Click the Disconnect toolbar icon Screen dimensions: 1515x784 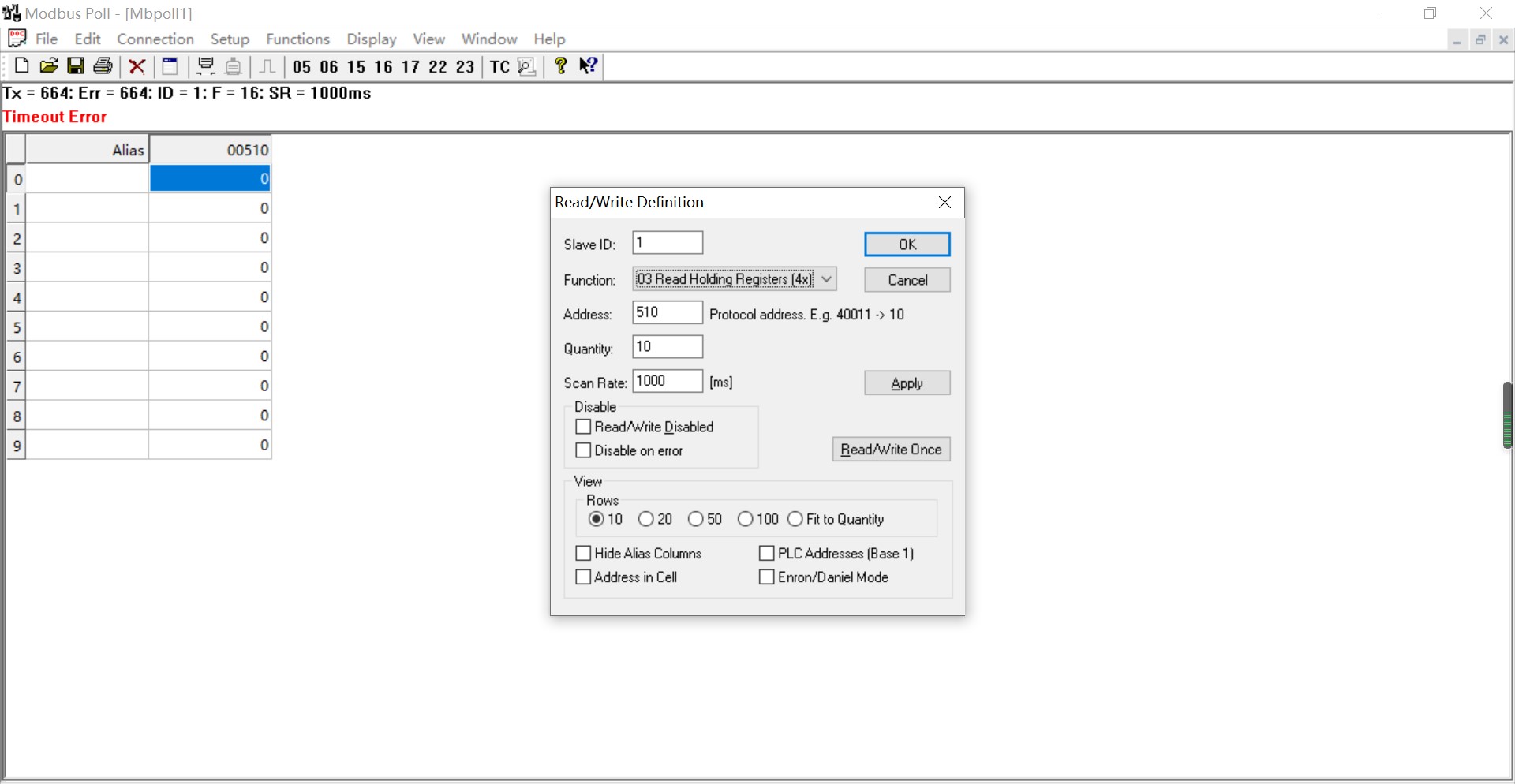233,66
